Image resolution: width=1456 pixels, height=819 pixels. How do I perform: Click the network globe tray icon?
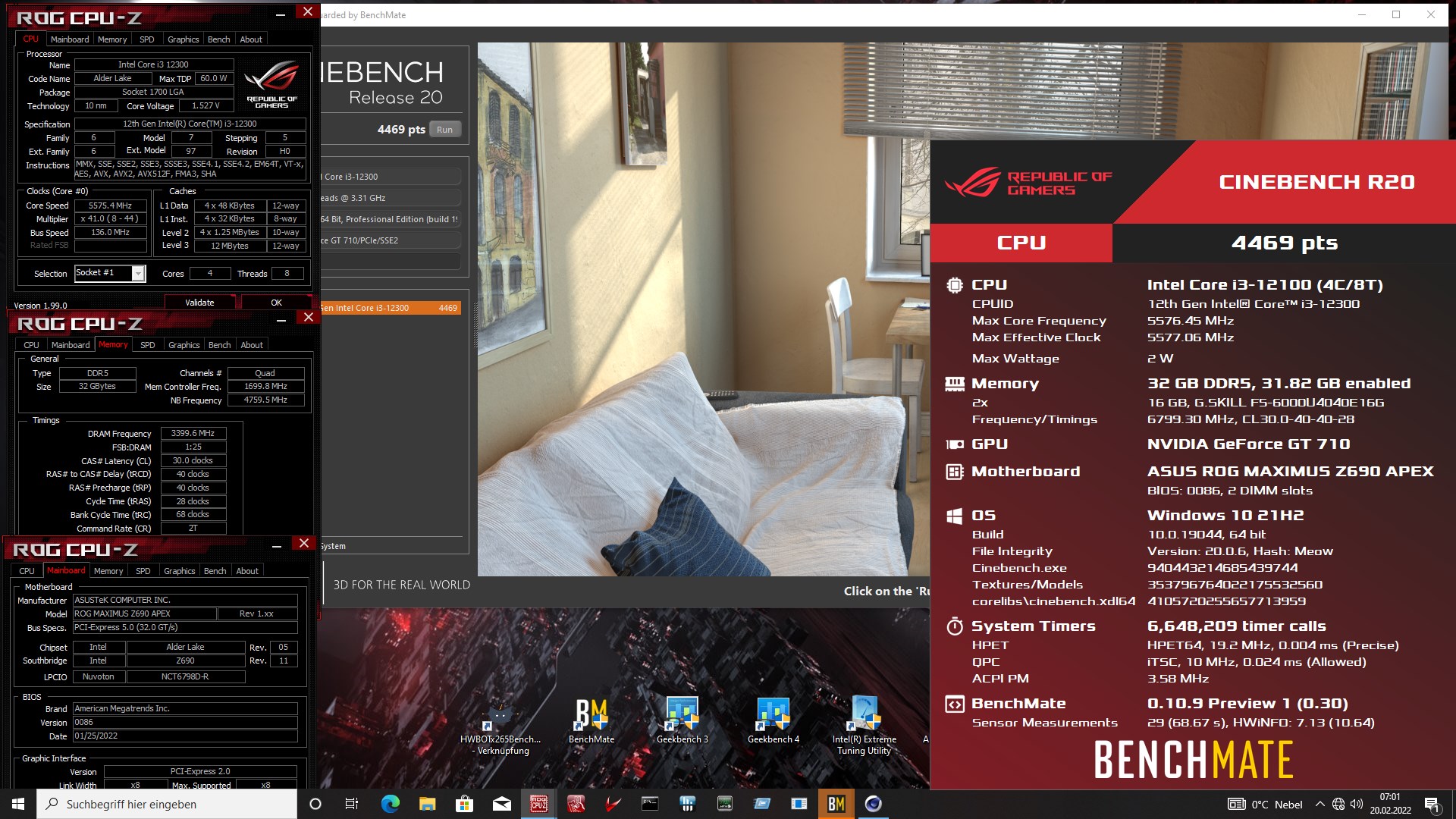pos(1338,804)
